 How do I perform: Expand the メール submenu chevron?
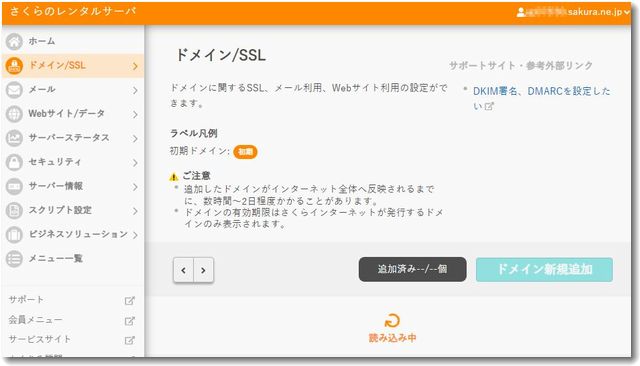click(136, 90)
